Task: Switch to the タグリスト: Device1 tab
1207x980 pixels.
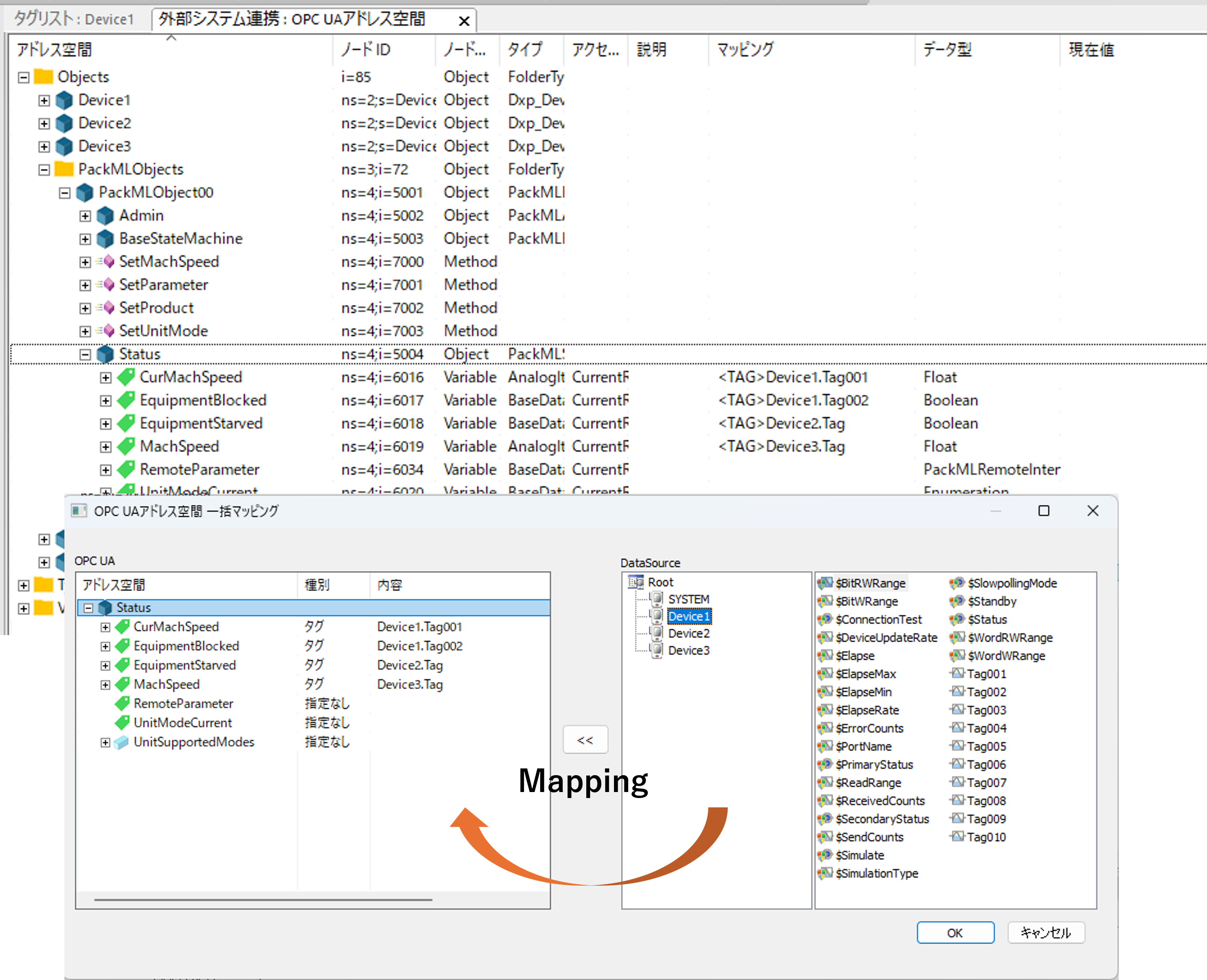Action: click(x=74, y=19)
